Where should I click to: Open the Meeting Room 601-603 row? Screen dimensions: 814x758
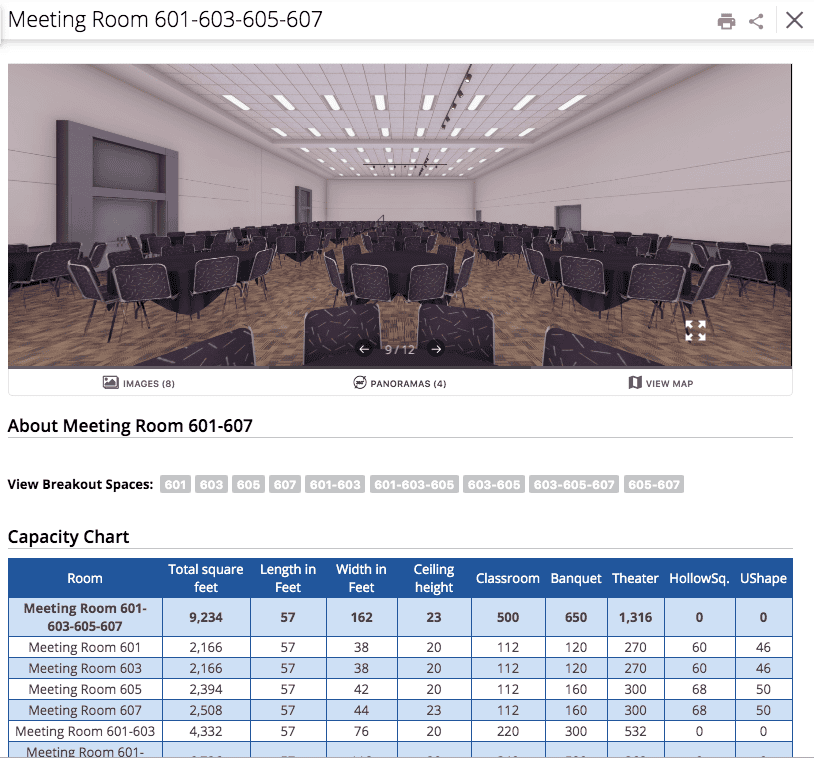pos(85,731)
